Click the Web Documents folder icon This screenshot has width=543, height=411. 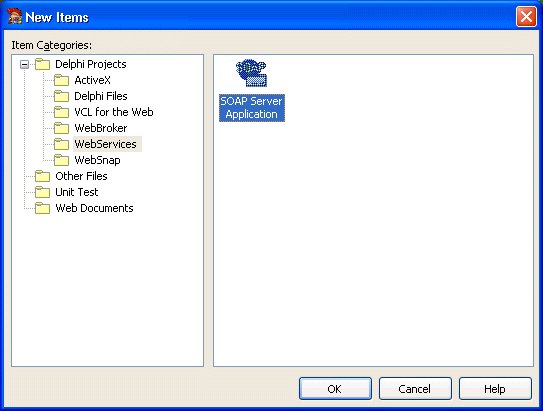(x=43, y=208)
